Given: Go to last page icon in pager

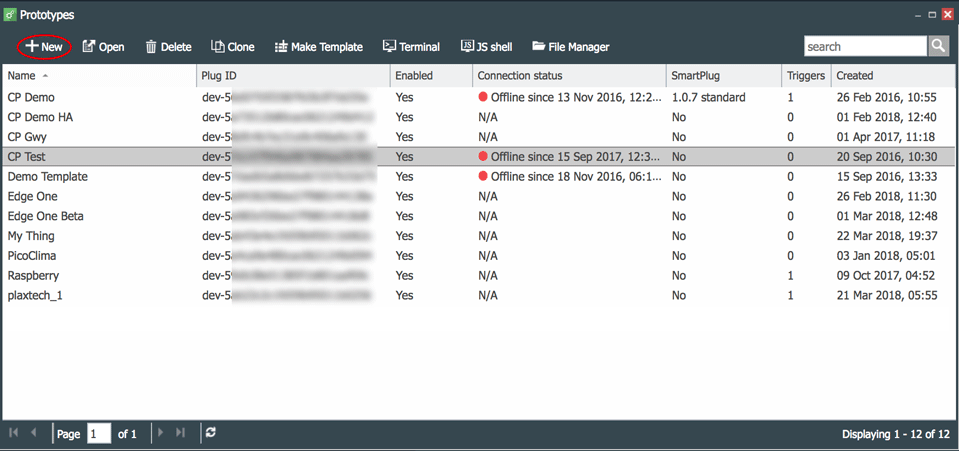Looking at the screenshot, I should pos(180,433).
